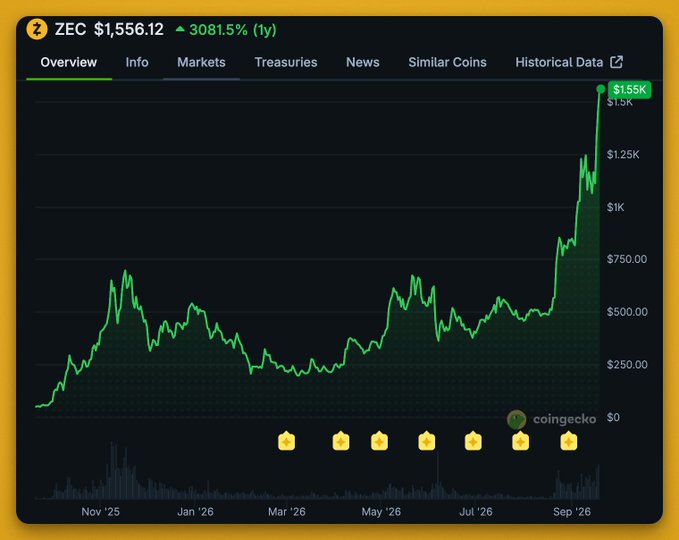The height and width of the screenshot is (540, 679).
Task: Click the $250.00 axis label
Action: pos(627,365)
